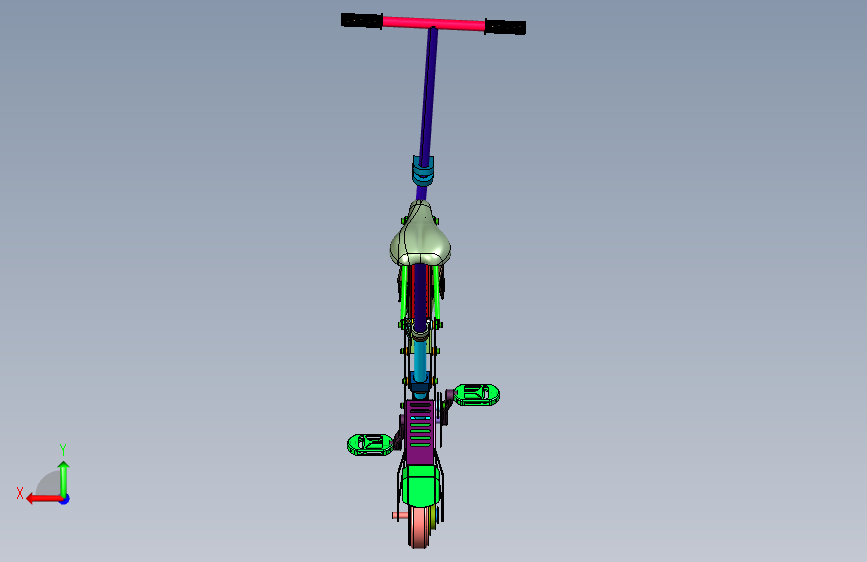Select the purple vented cover box

[420, 433]
